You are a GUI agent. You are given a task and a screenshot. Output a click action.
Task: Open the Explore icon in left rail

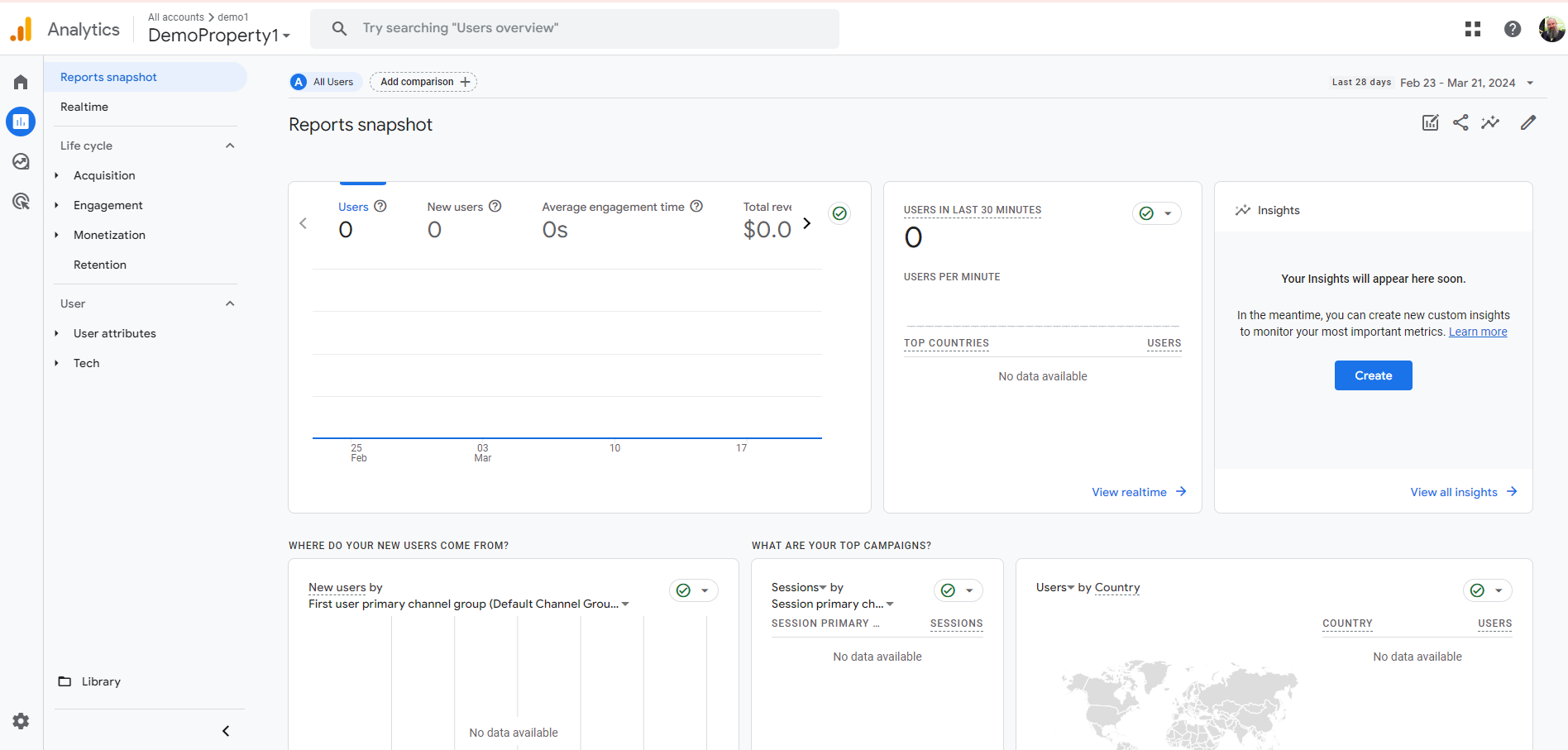point(21,161)
